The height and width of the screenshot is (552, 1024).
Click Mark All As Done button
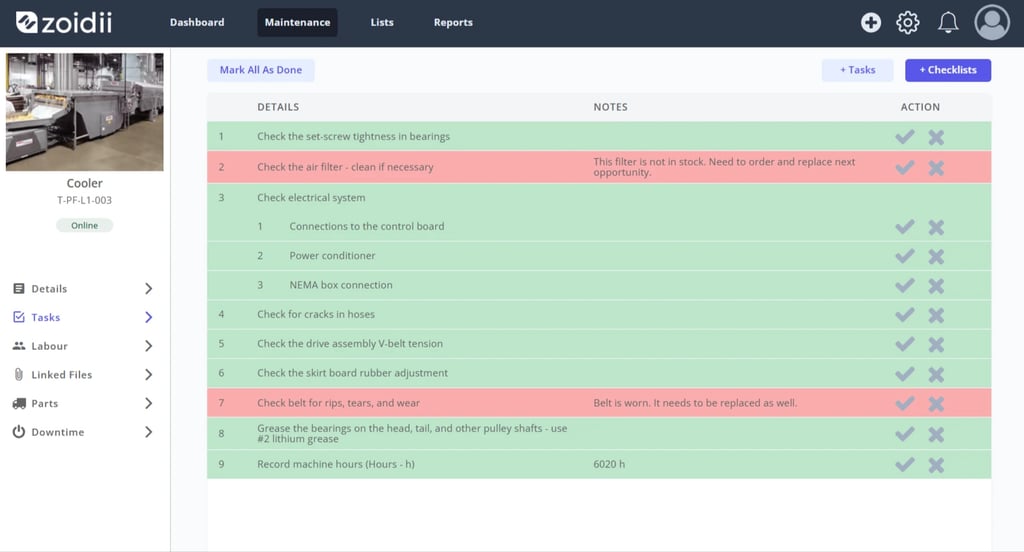[261, 70]
